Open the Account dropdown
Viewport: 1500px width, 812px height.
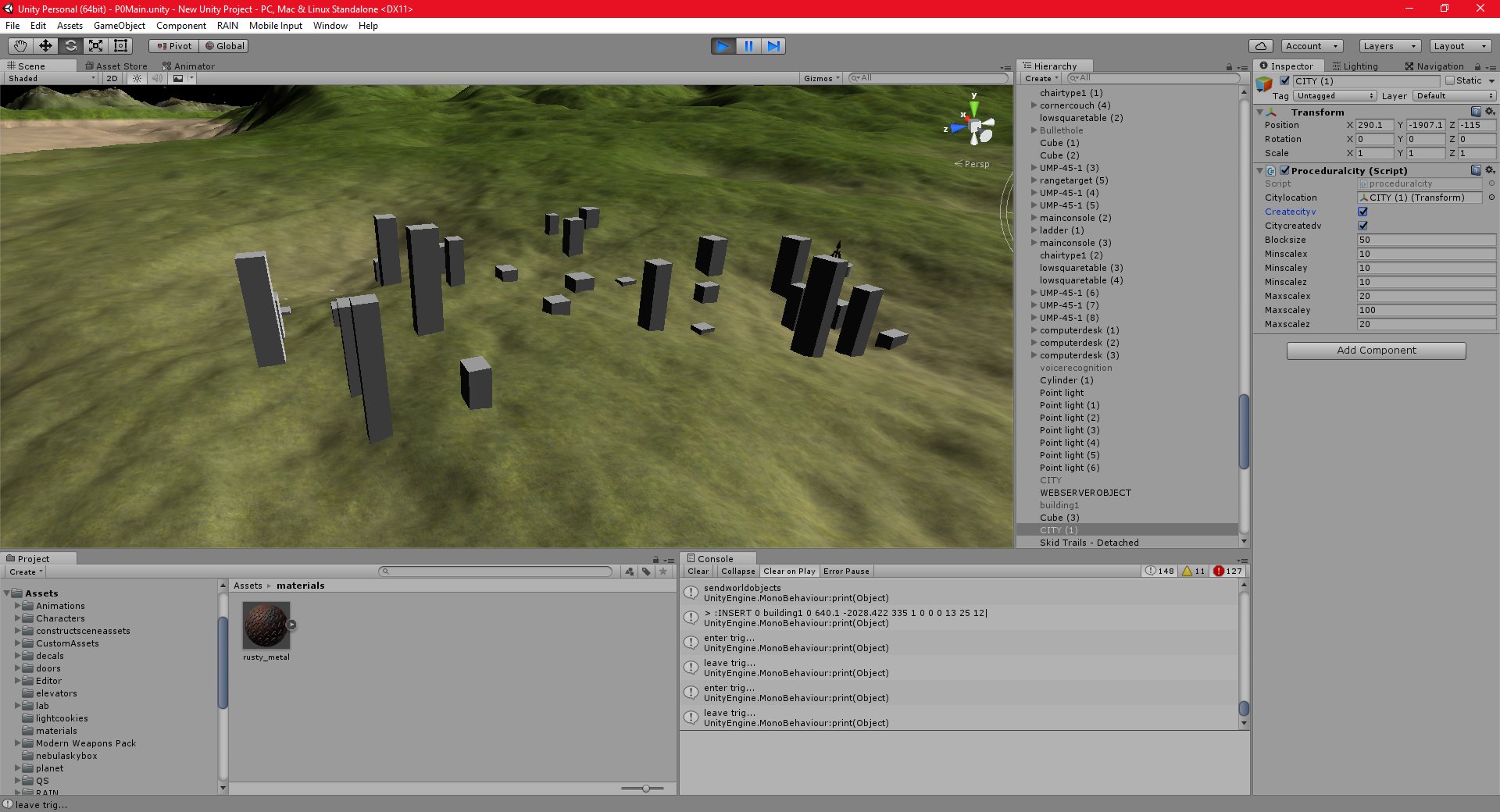1312,46
